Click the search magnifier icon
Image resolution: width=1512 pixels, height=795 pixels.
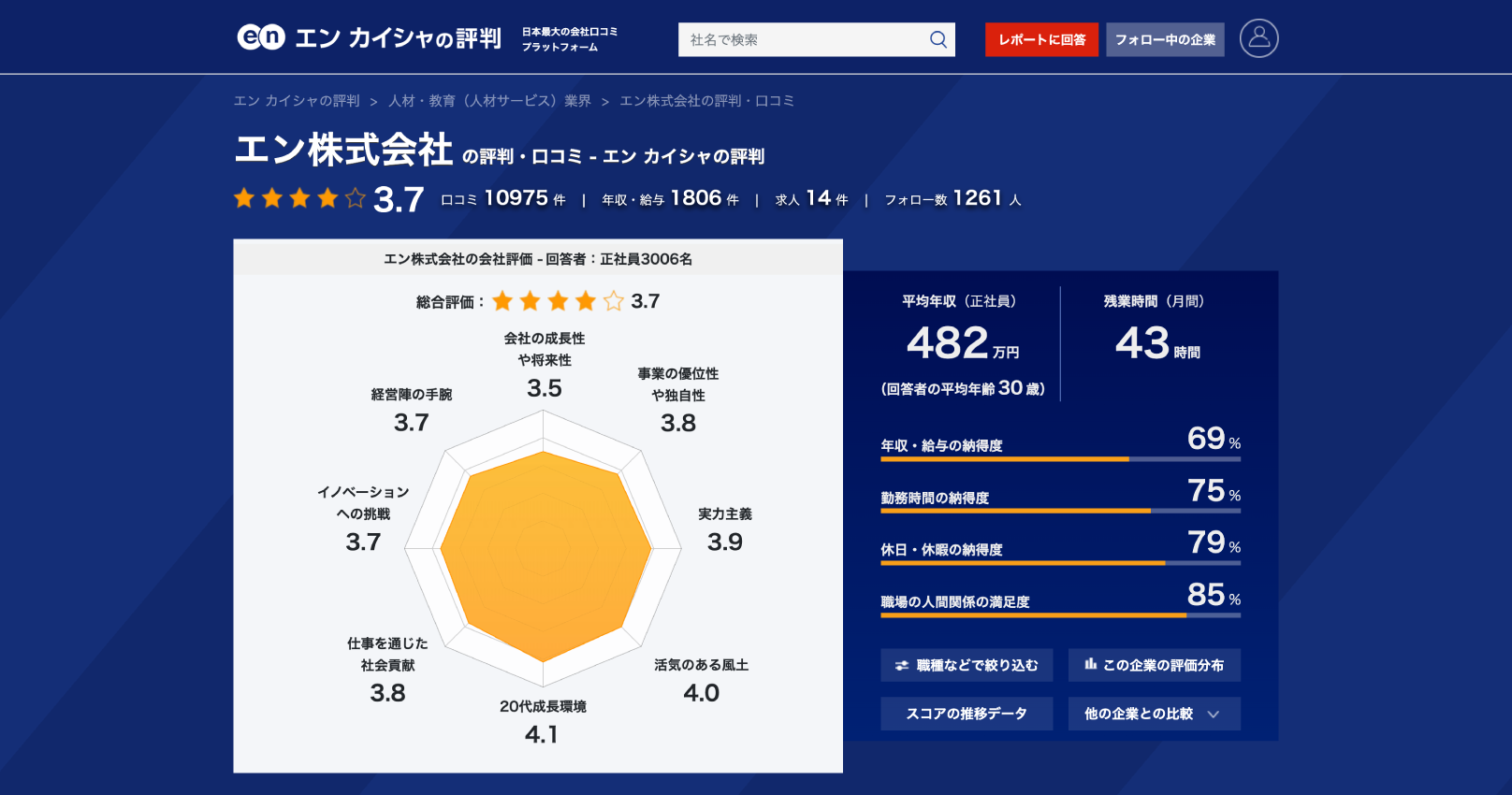(938, 39)
